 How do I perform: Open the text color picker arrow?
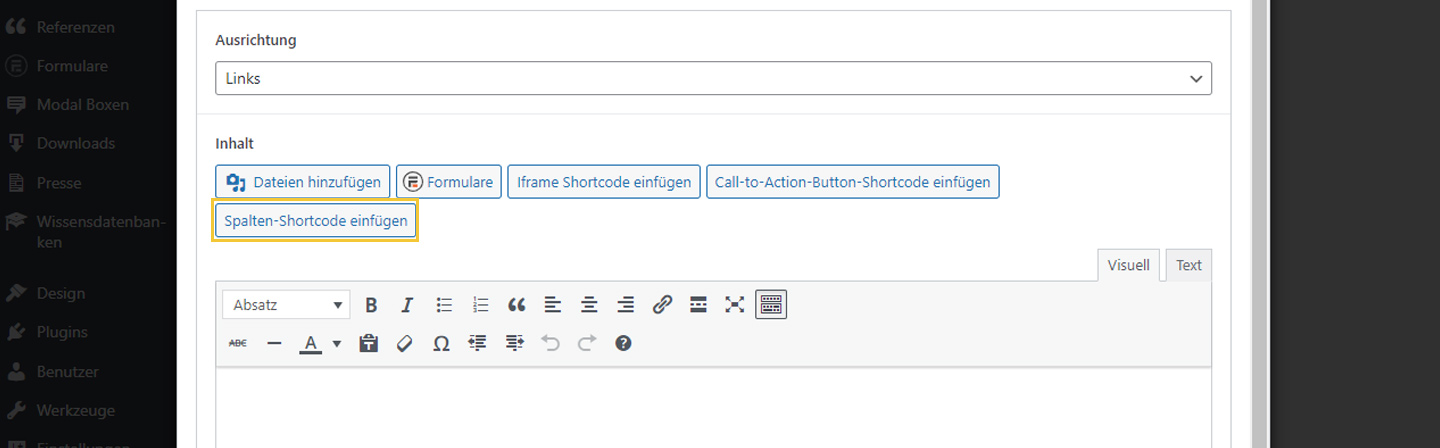point(337,343)
